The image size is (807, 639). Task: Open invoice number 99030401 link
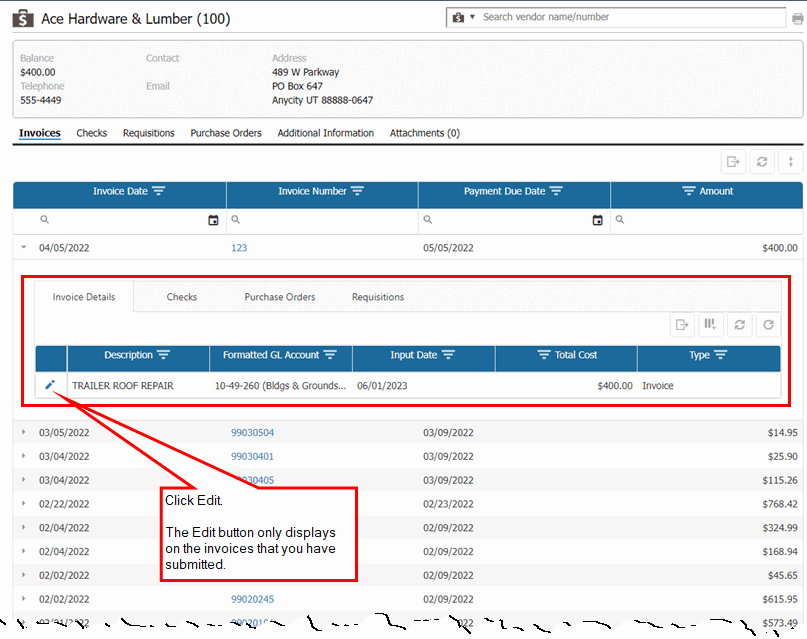pyautogui.click(x=252, y=456)
